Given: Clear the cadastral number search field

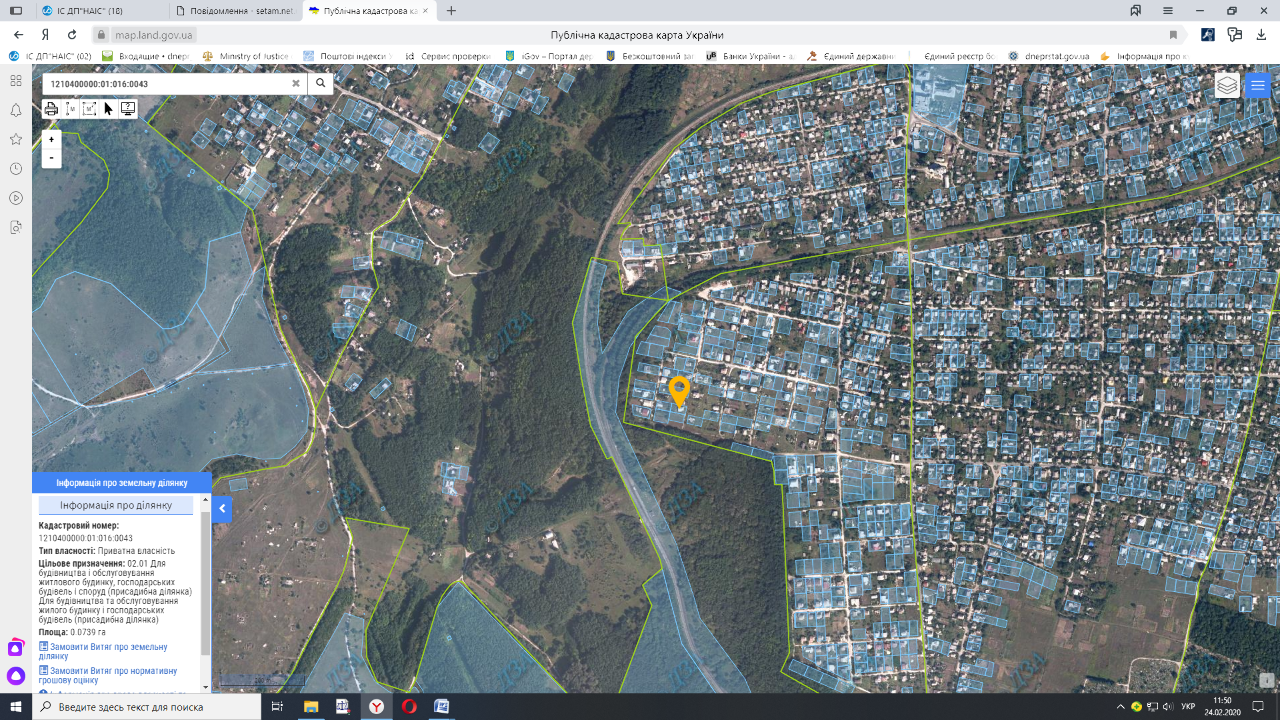Looking at the screenshot, I should [295, 83].
